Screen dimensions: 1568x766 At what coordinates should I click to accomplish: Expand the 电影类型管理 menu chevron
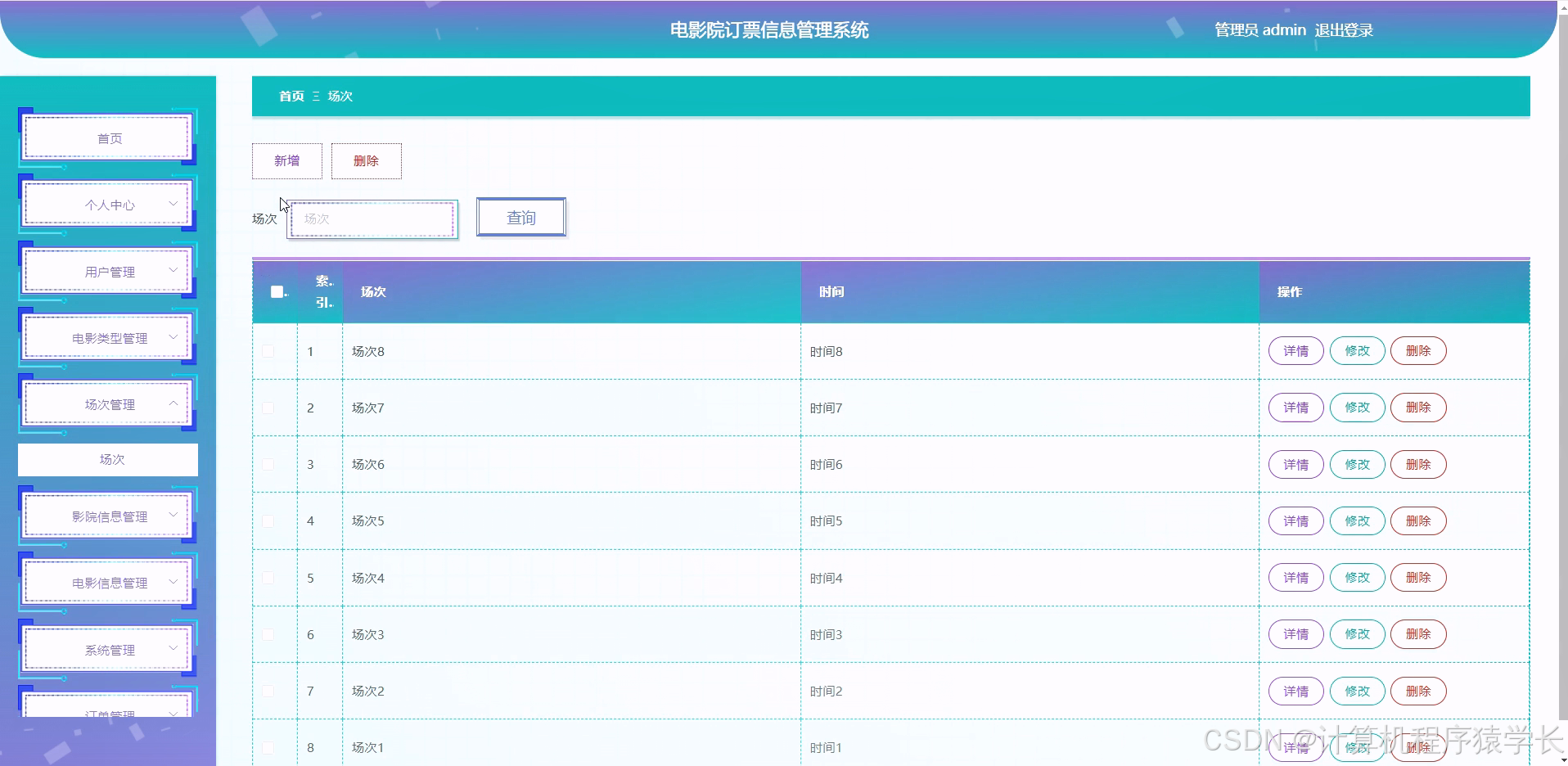[x=173, y=336]
